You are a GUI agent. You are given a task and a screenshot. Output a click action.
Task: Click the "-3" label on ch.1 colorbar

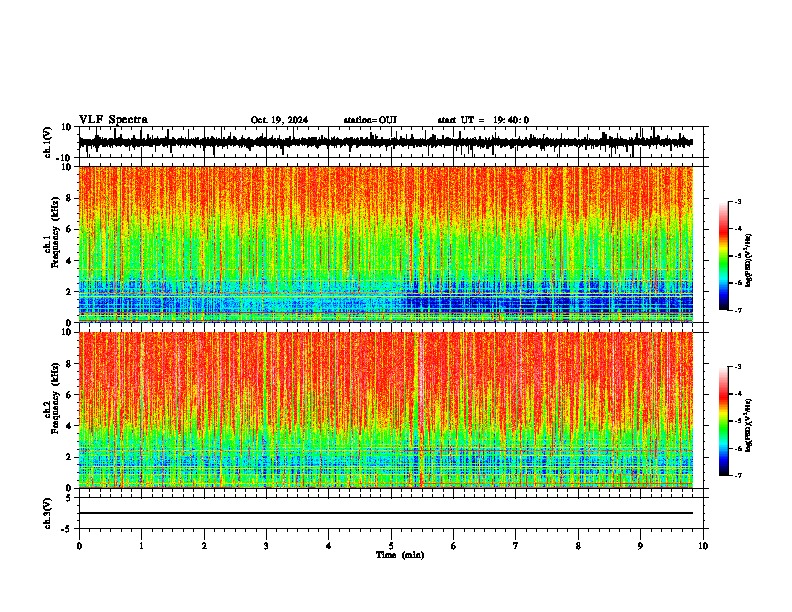click(738, 201)
